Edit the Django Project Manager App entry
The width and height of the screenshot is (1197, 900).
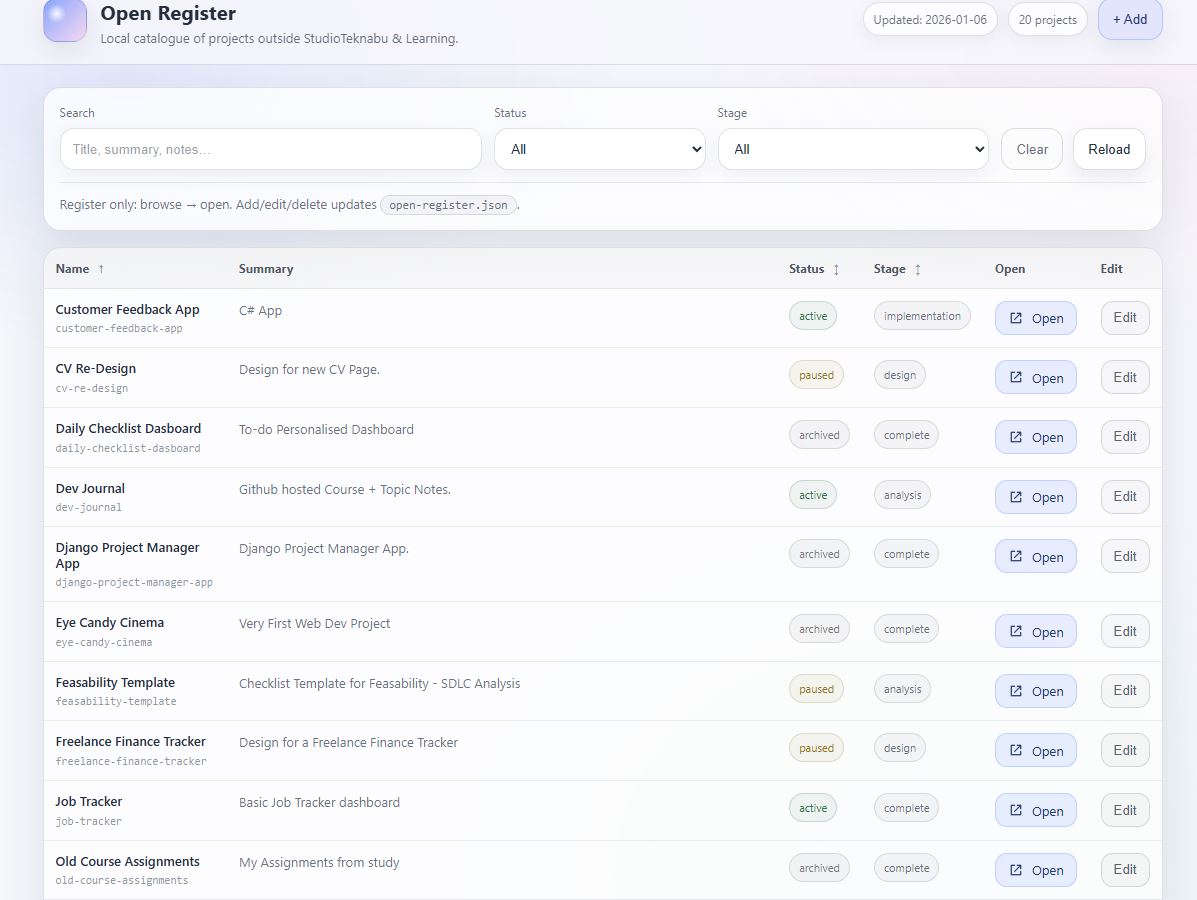pyautogui.click(x=1124, y=556)
